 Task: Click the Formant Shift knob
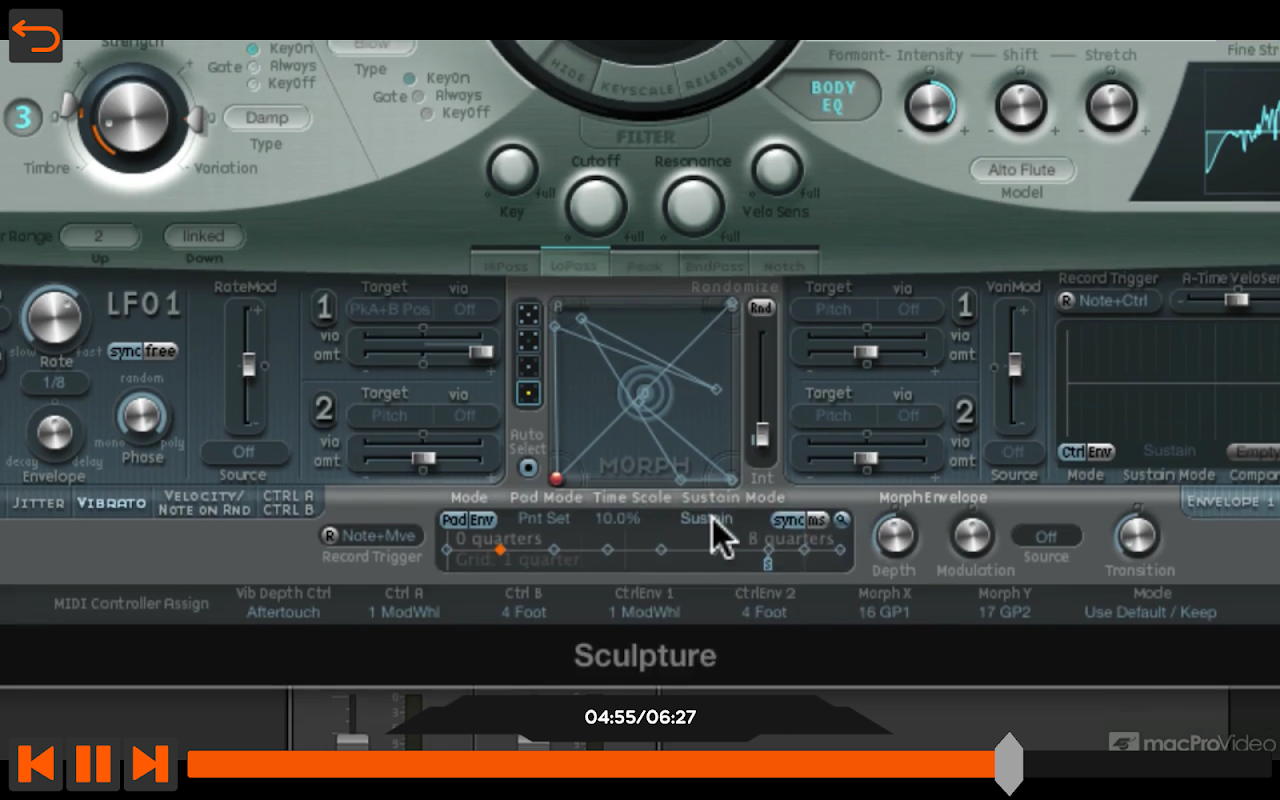(x=1021, y=105)
